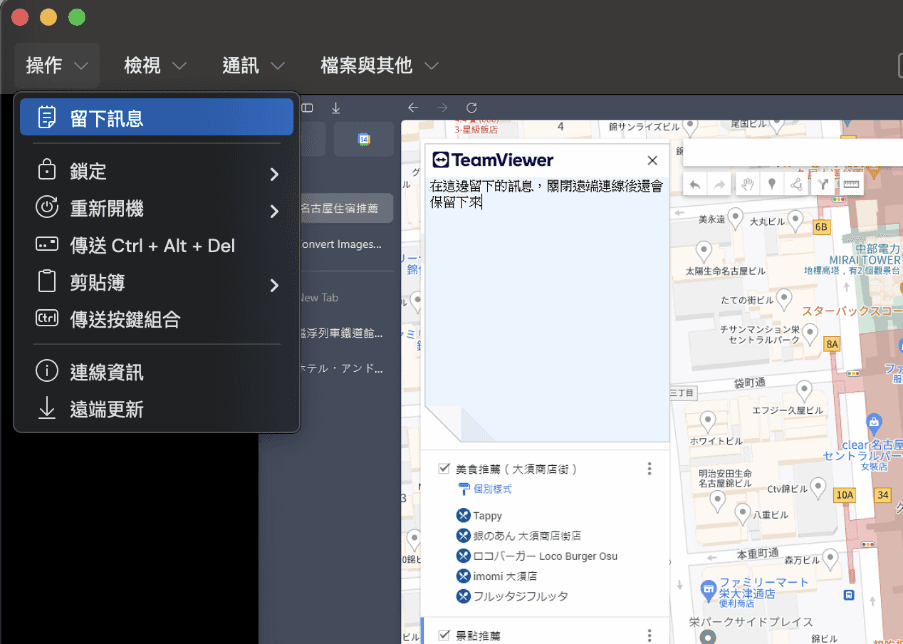Choose 遠端更新 menu item
903x644 pixels.
click(x=157, y=409)
